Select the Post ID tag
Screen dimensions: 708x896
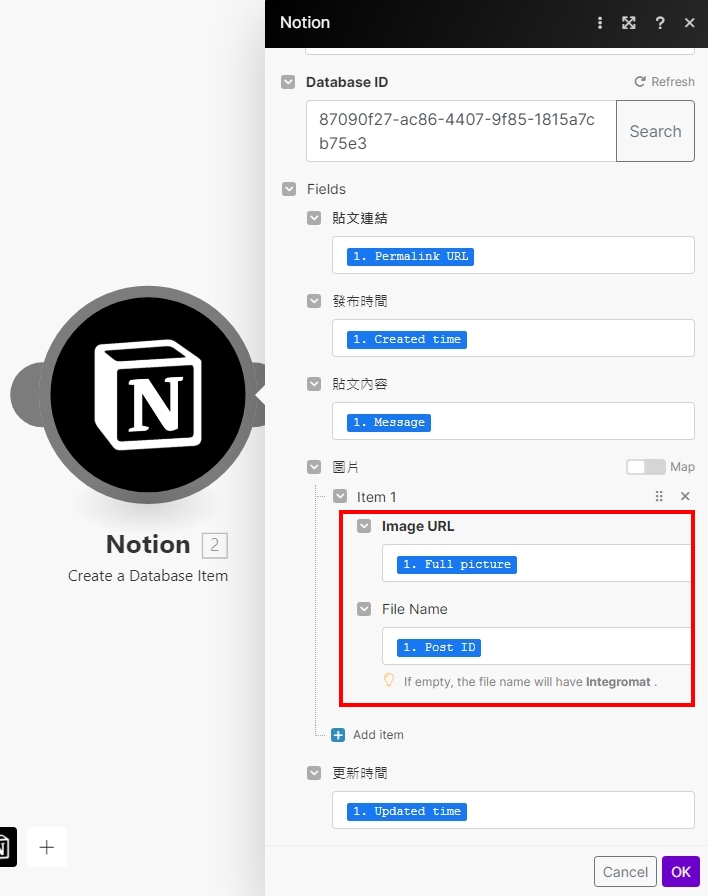[x=439, y=647]
